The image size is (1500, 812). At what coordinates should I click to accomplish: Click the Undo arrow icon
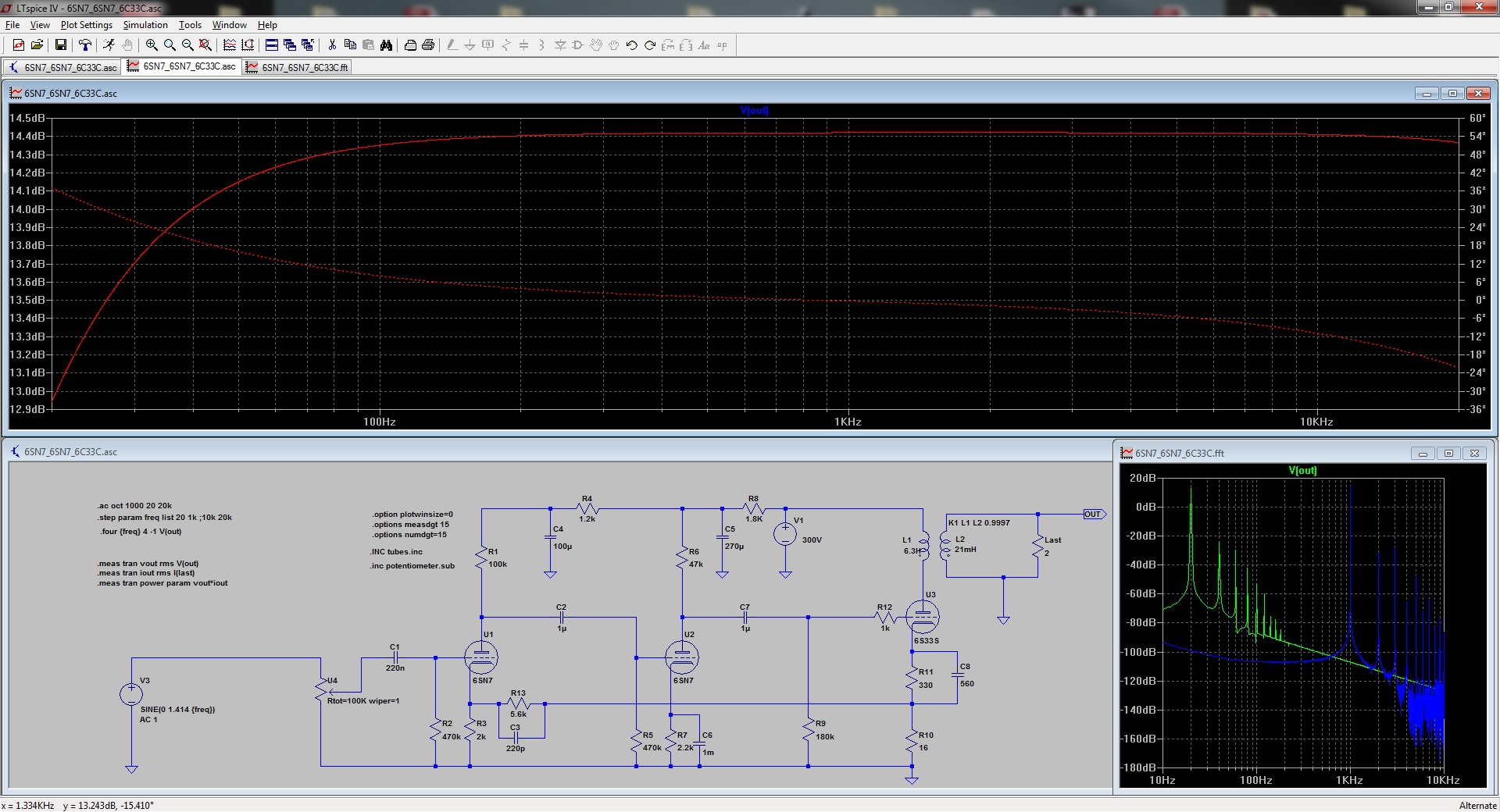tap(632, 45)
